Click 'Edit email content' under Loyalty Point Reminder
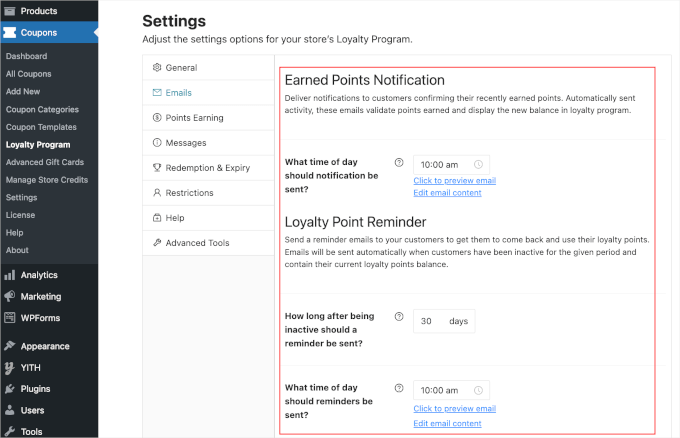Screen dimensions: 680x438 pos(447,424)
